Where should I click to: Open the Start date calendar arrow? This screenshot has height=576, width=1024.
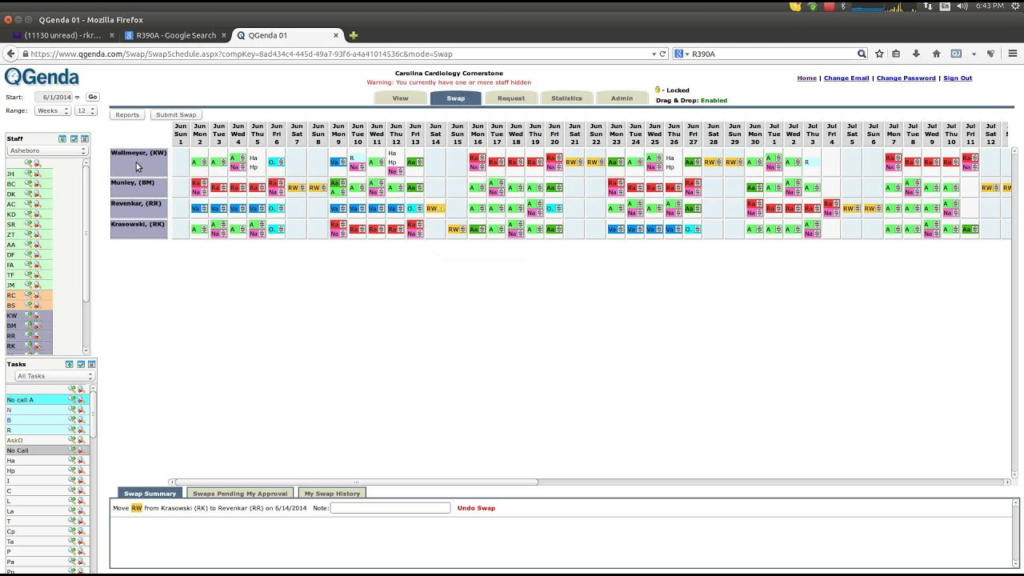[x=77, y=97]
